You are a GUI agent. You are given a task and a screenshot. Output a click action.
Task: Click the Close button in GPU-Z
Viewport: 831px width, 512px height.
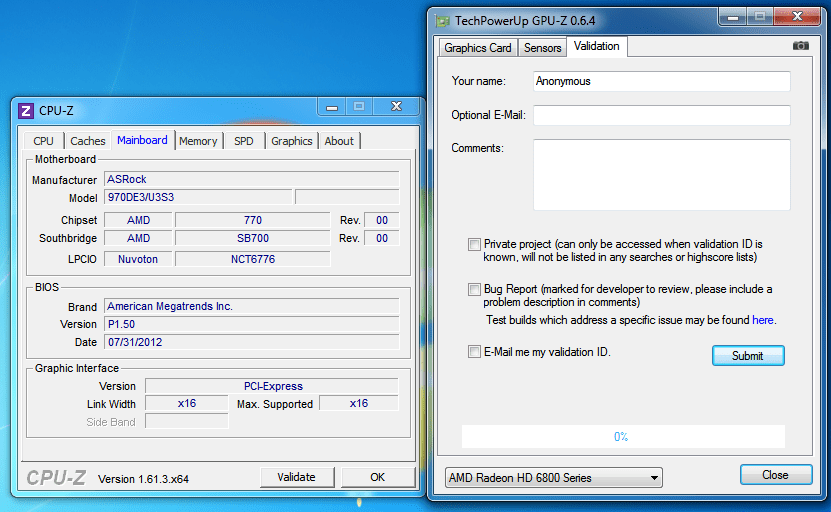tap(776, 475)
